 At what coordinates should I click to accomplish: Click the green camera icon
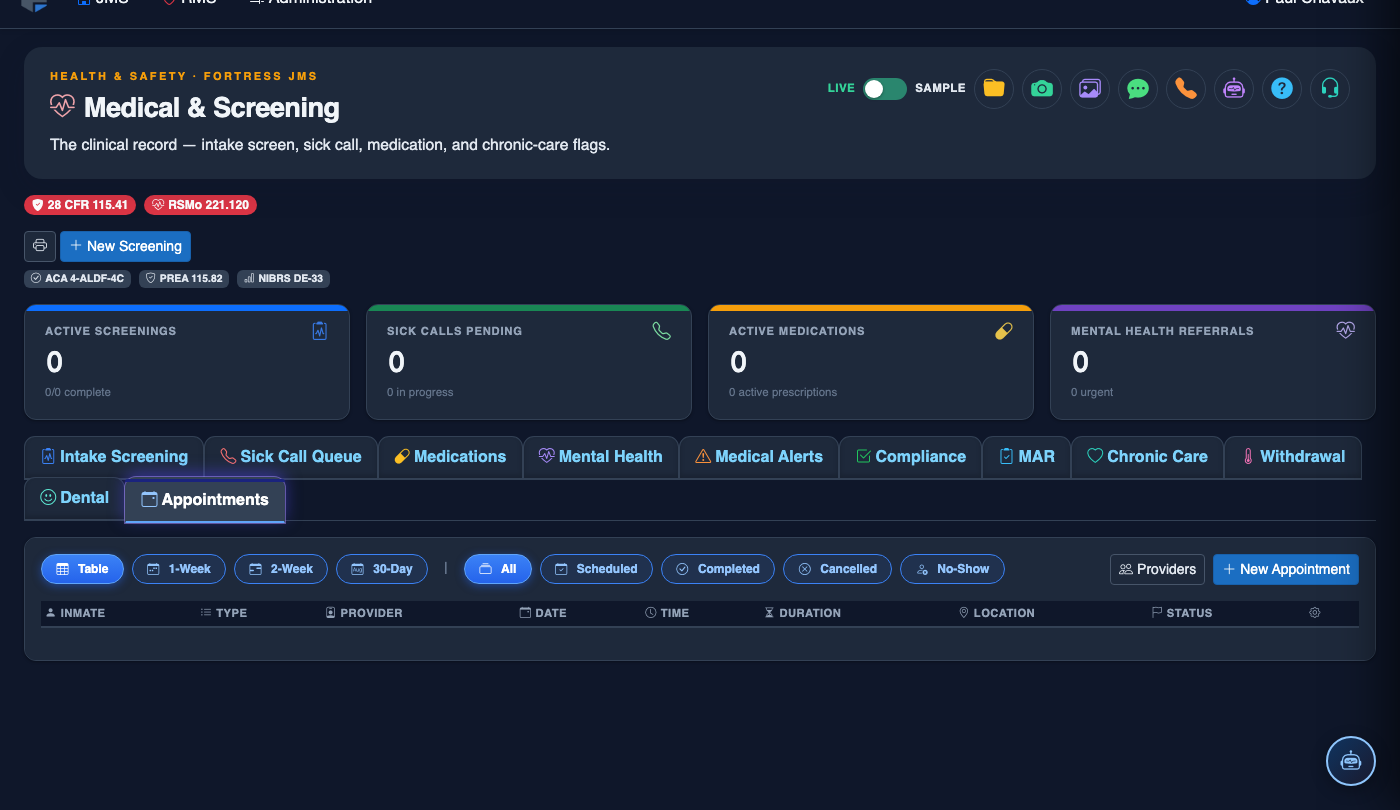(1042, 88)
